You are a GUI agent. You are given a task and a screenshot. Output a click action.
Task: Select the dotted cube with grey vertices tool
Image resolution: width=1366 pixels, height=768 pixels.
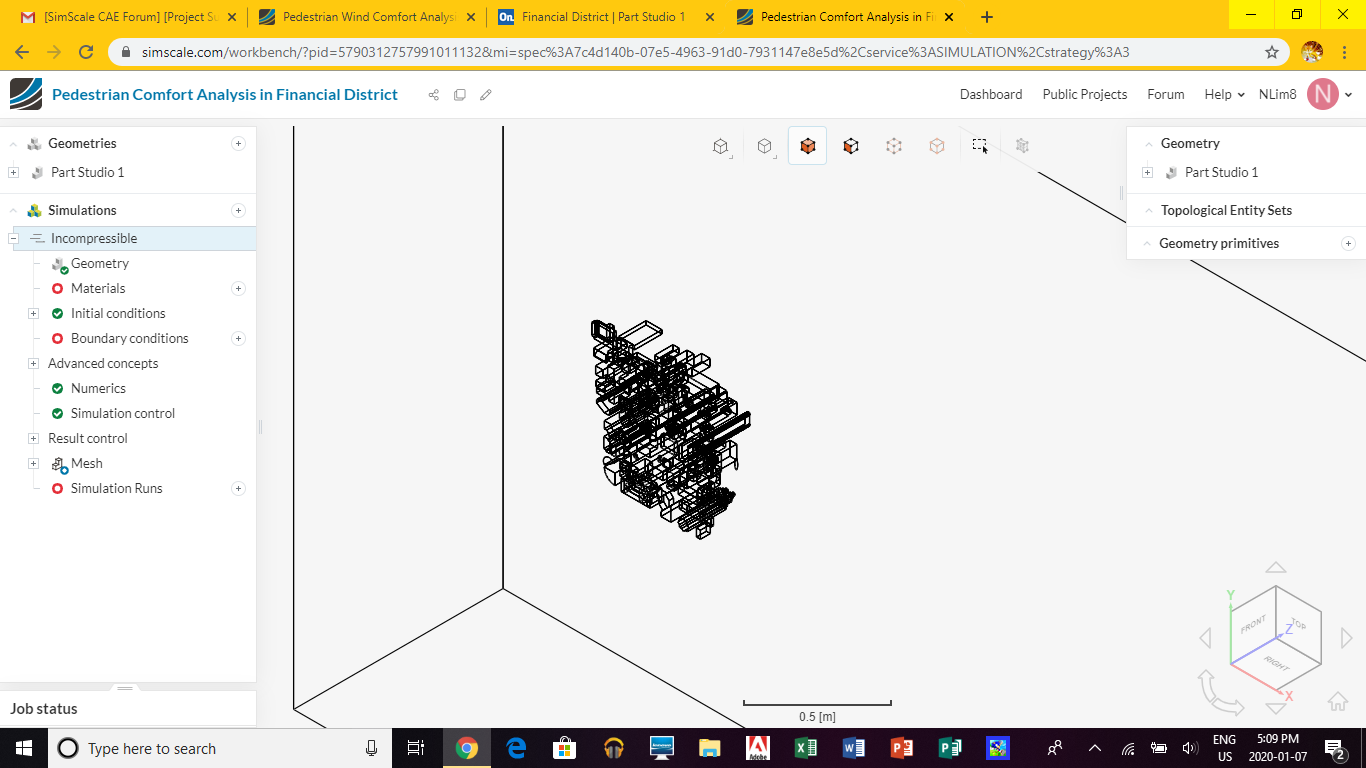894,146
